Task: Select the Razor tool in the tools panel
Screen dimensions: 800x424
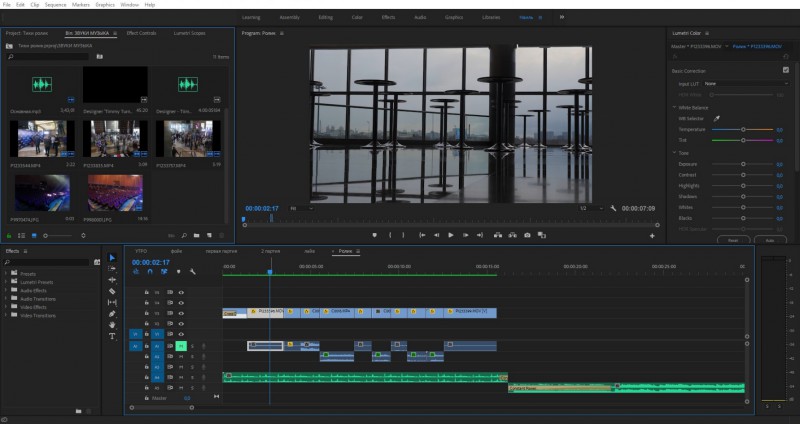Action: (x=112, y=291)
